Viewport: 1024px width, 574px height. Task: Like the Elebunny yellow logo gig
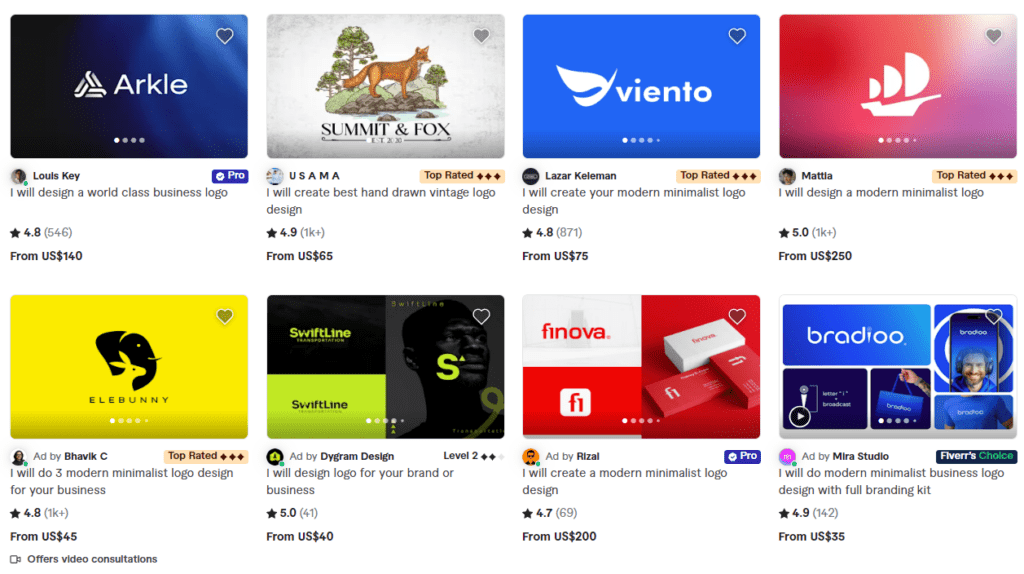click(225, 317)
